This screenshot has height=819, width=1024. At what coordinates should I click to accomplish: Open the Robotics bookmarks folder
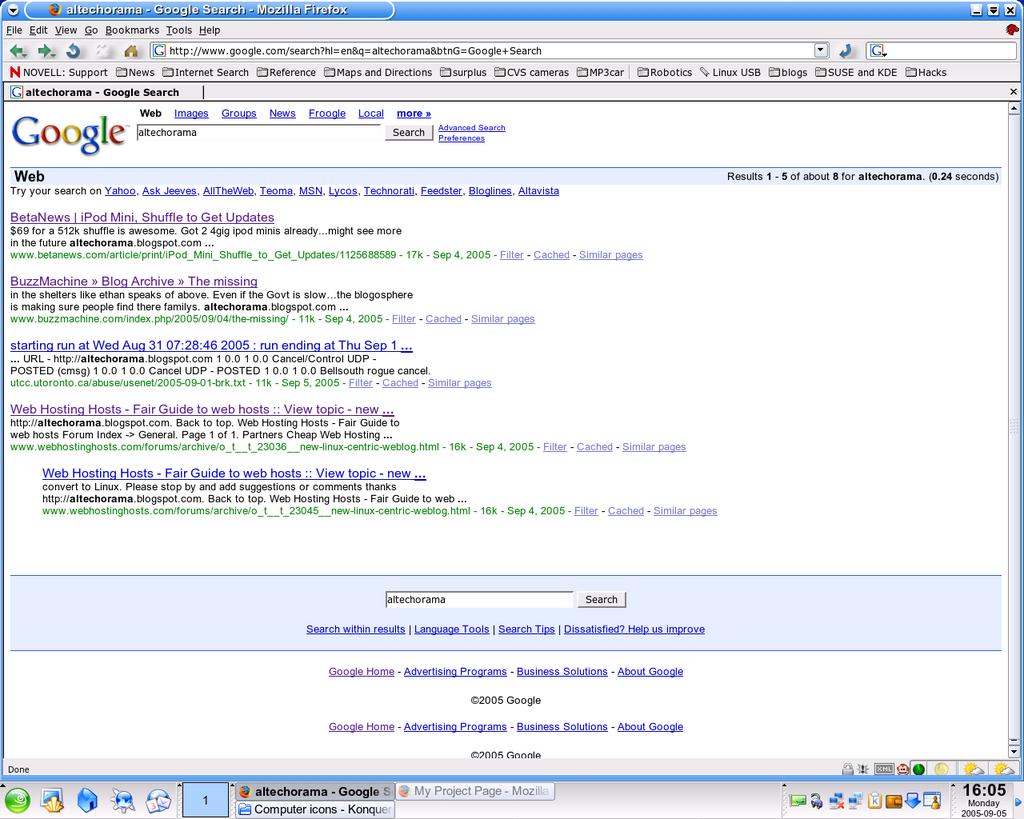tap(665, 72)
